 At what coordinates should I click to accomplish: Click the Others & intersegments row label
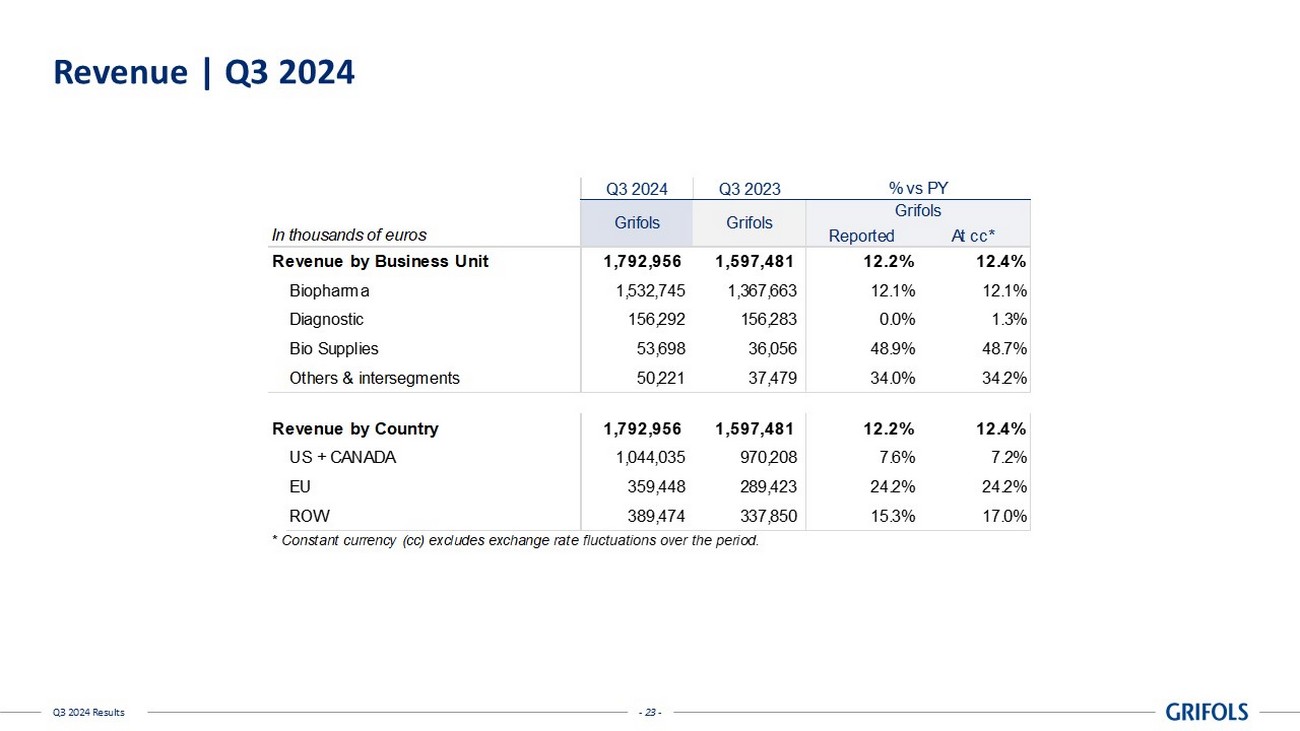374,378
